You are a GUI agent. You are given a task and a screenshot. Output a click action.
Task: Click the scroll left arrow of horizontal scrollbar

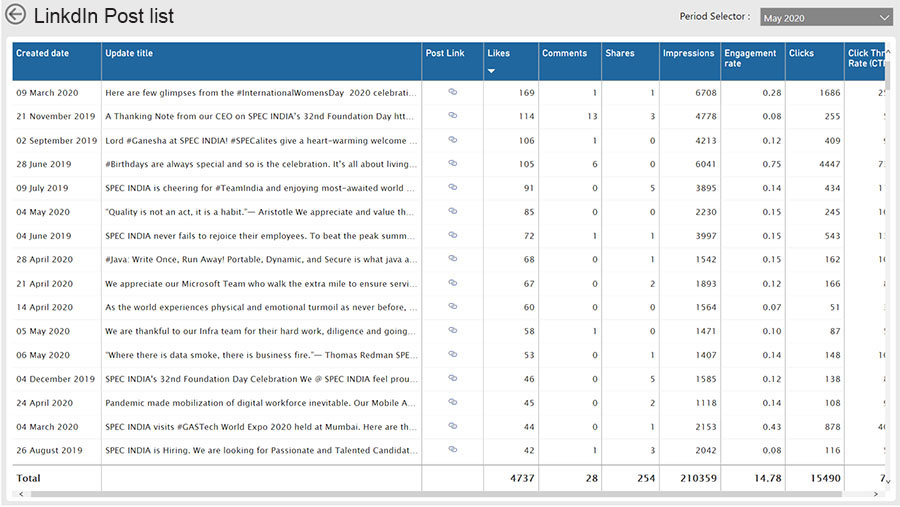(x=21, y=494)
